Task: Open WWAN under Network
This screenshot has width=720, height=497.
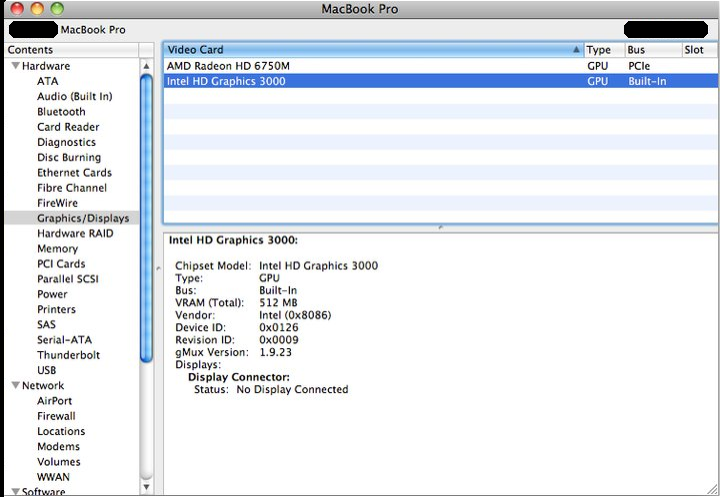Action: pyautogui.click(x=53, y=477)
